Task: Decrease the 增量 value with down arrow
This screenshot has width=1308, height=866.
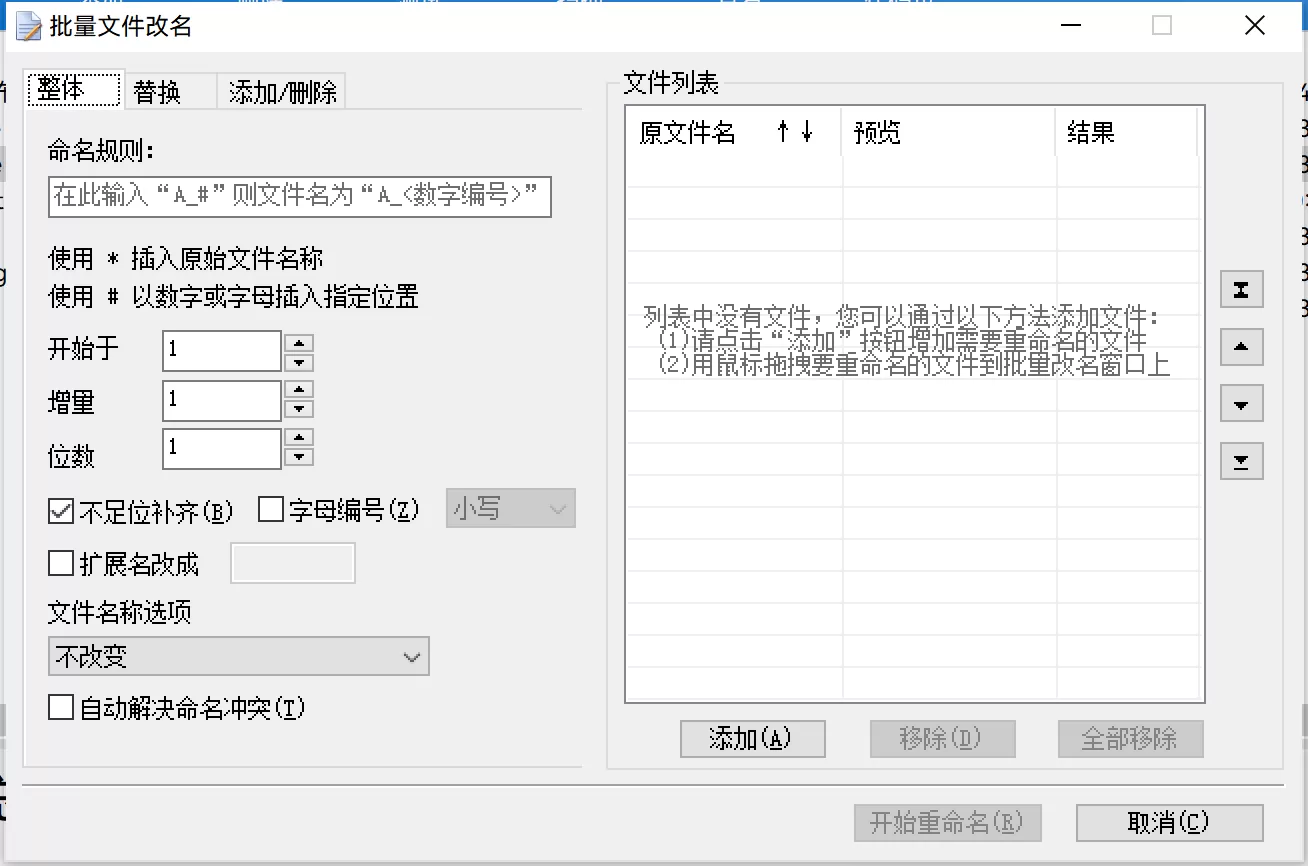Action: [299, 410]
